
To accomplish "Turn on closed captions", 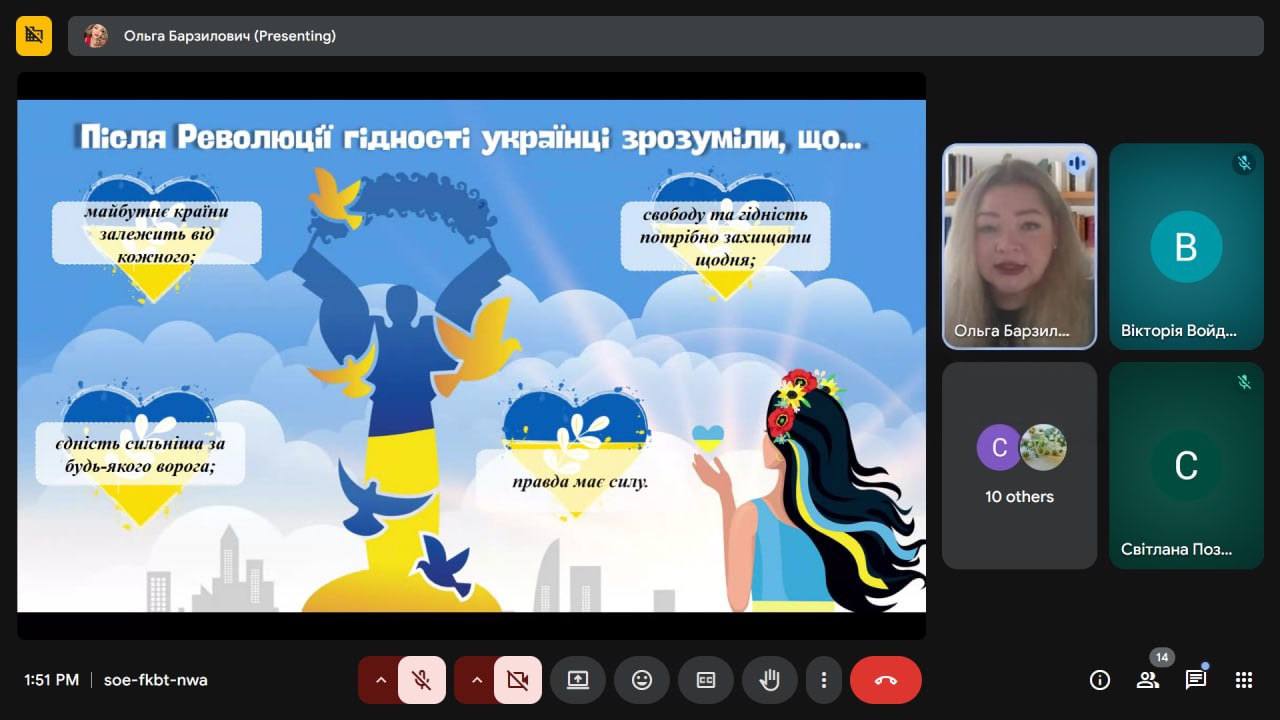I will point(706,680).
